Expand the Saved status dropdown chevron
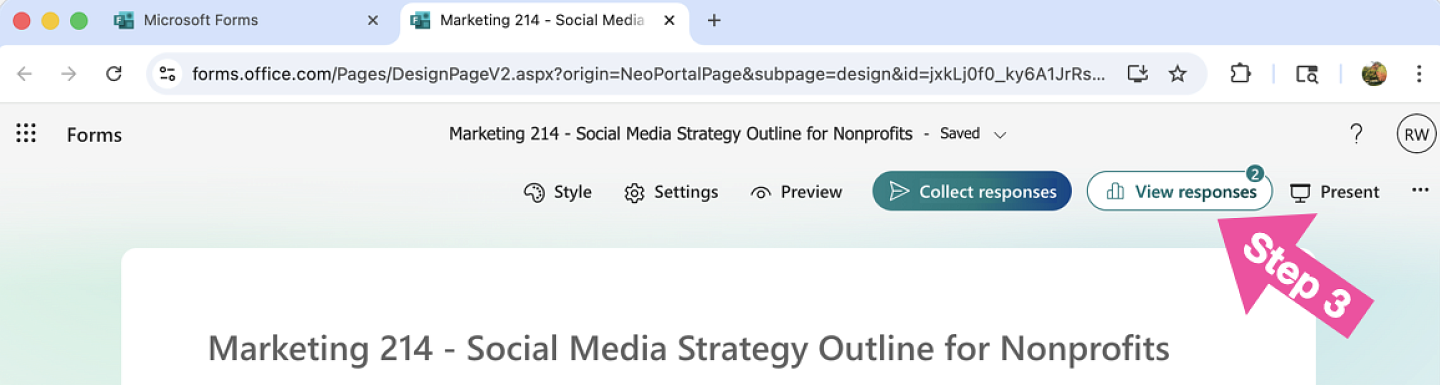Viewport: 1440px width, 385px height. pyautogui.click(x=1000, y=134)
